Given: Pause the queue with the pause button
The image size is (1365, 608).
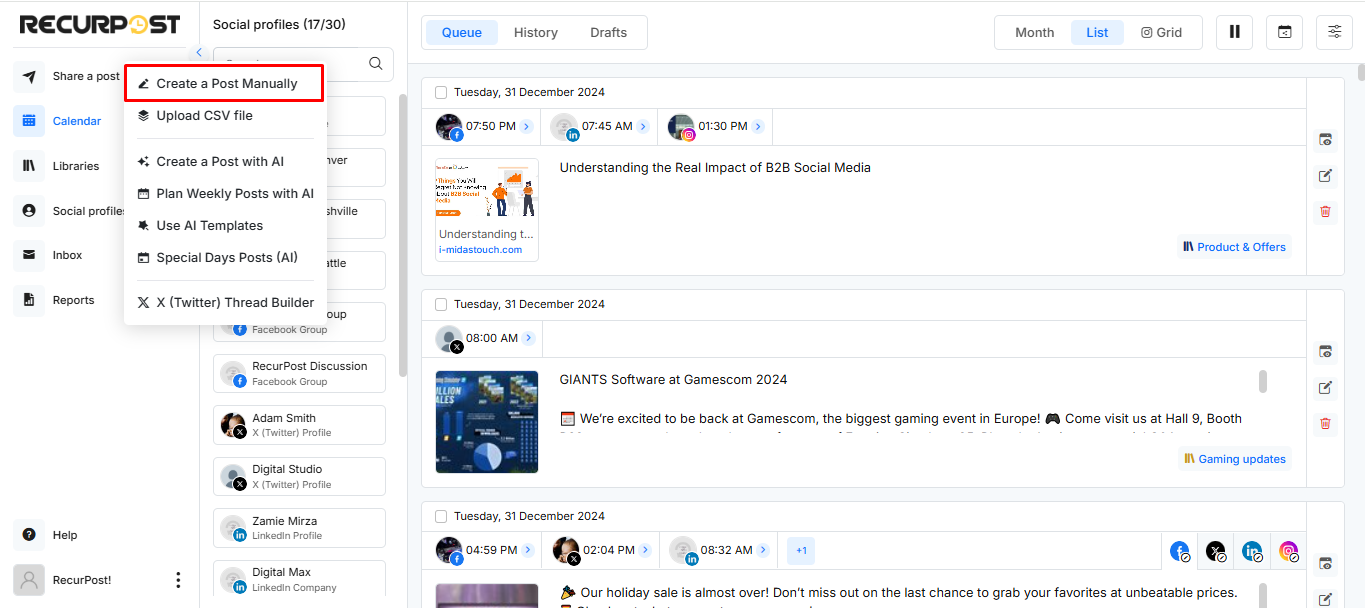Looking at the screenshot, I should 1234,32.
